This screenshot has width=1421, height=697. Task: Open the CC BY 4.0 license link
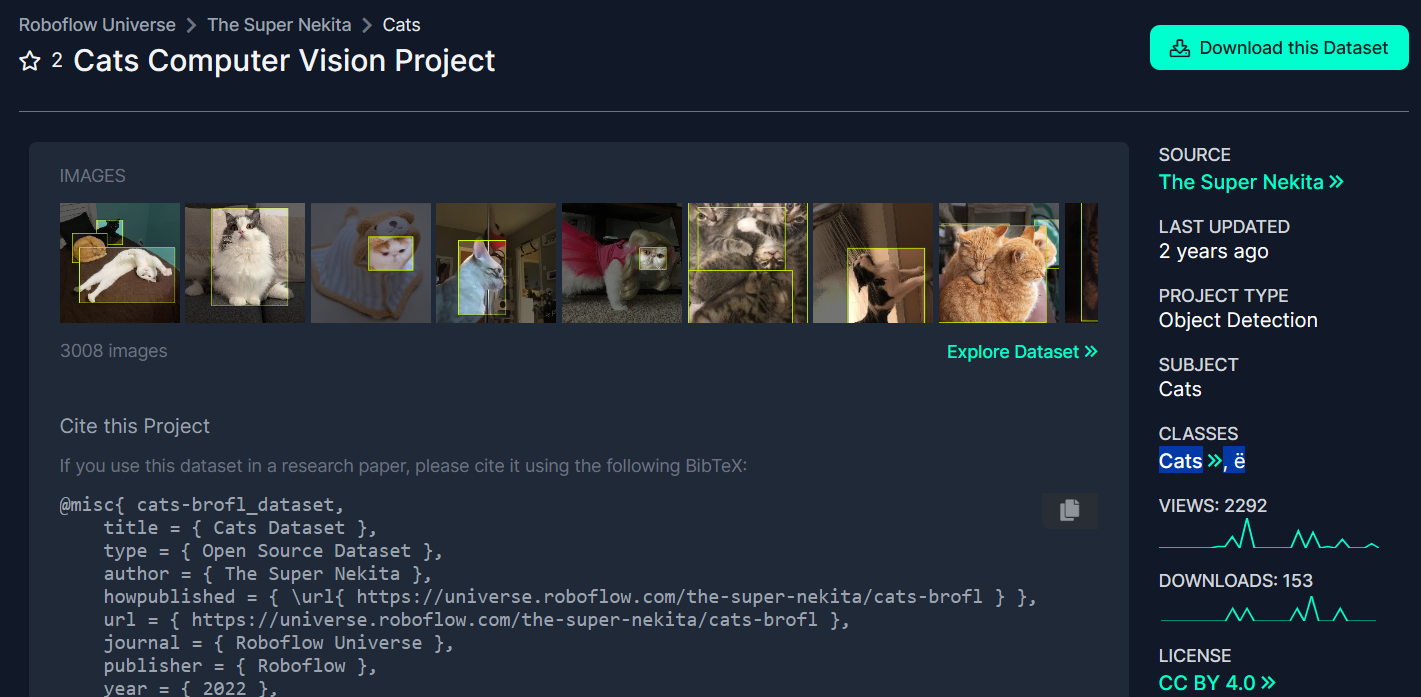[x=1217, y=683]
